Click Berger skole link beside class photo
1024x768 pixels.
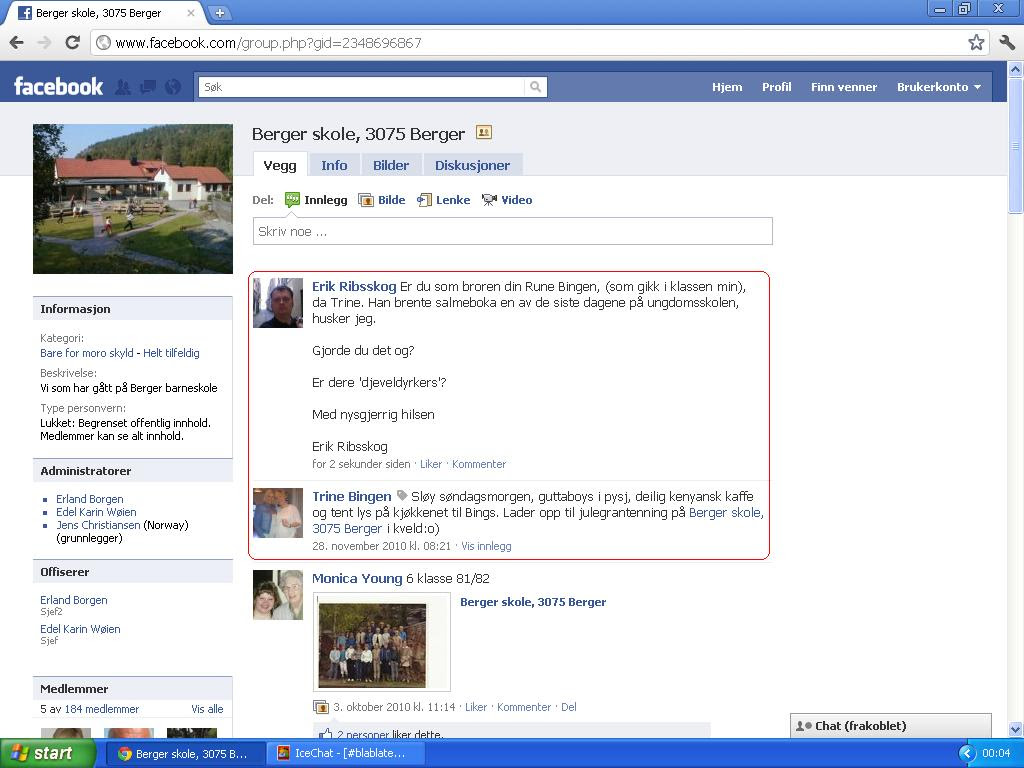[x=533, y=602]
